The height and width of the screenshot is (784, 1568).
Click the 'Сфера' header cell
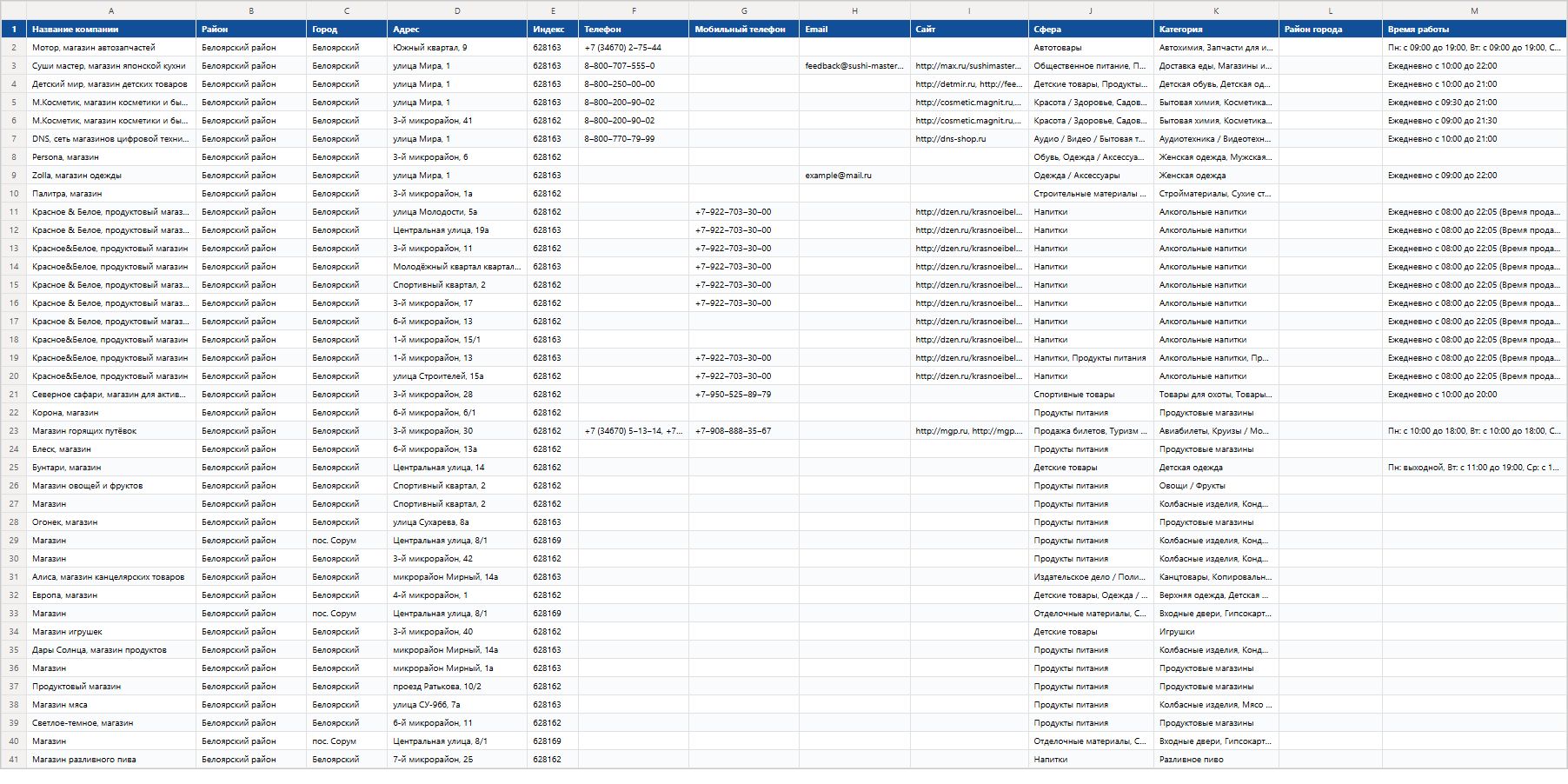point(1091,30)
